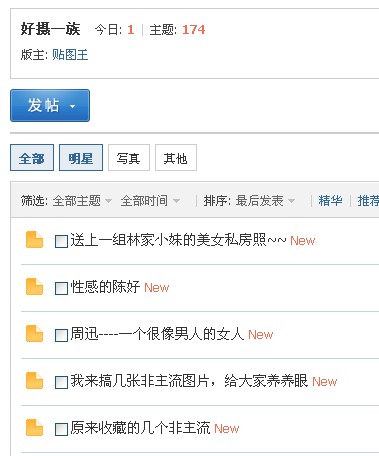This screenshot has height=456, width=379.
Task: Click folder icon beside 性感的陈好 thread
Action: 34,287
